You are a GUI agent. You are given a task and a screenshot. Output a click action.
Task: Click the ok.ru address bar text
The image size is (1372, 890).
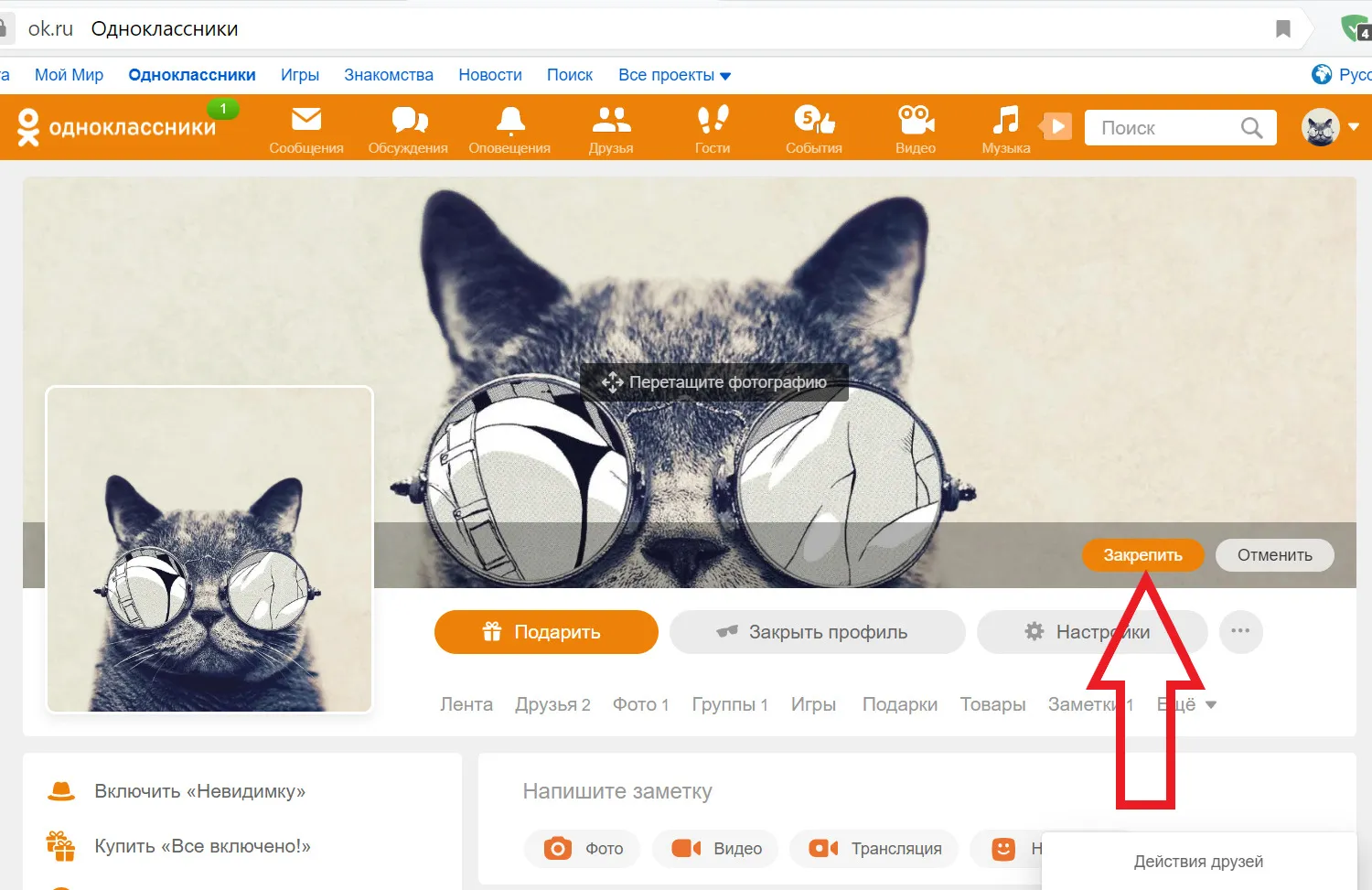pyautogui.click(x=50, y=29)
